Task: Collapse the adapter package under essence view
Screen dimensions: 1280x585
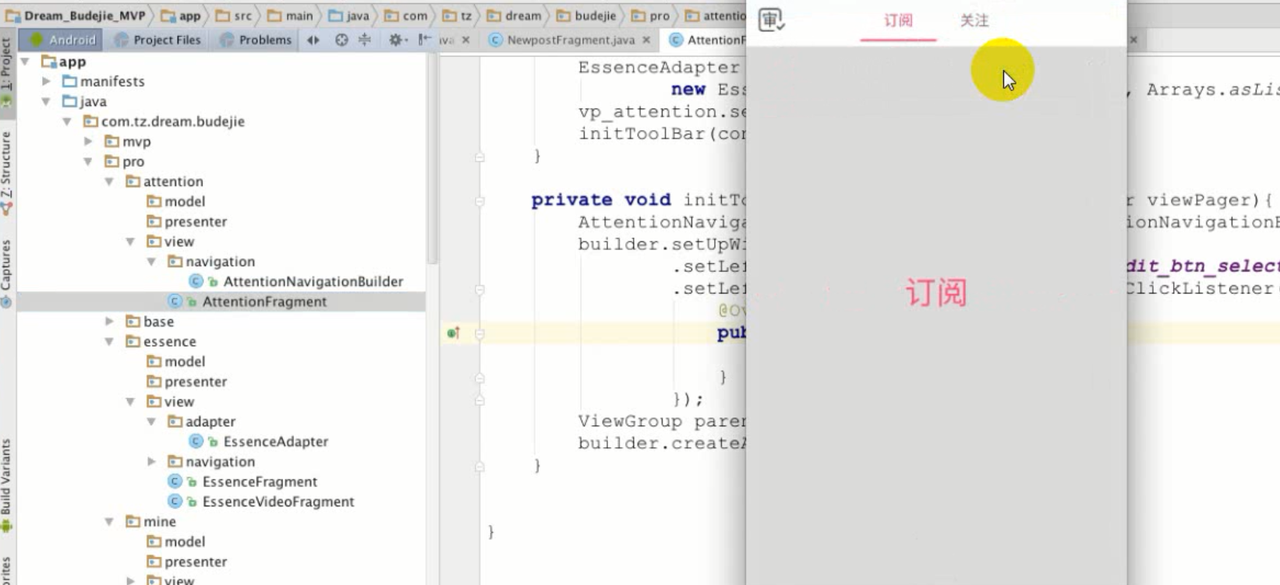Action: tap(152, 421)
